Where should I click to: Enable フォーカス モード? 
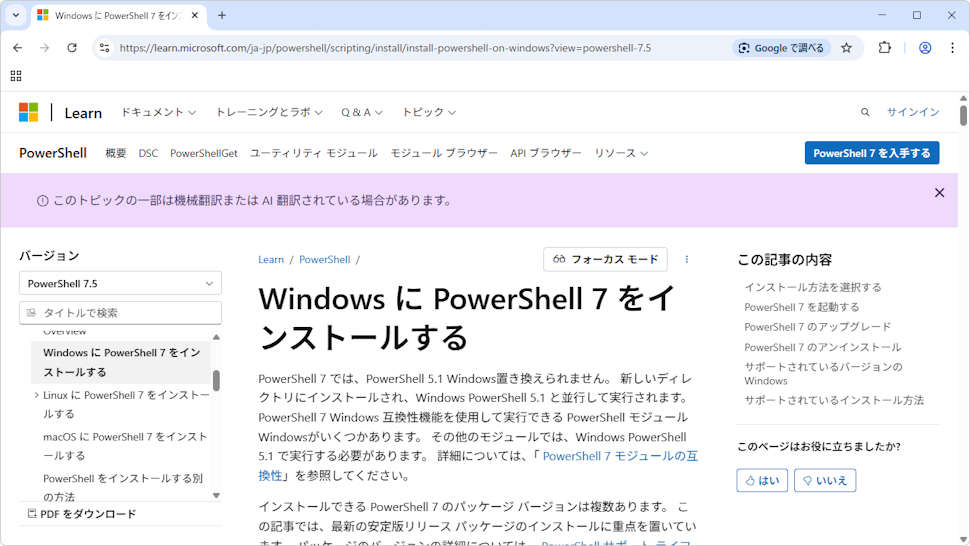[605, 259]
